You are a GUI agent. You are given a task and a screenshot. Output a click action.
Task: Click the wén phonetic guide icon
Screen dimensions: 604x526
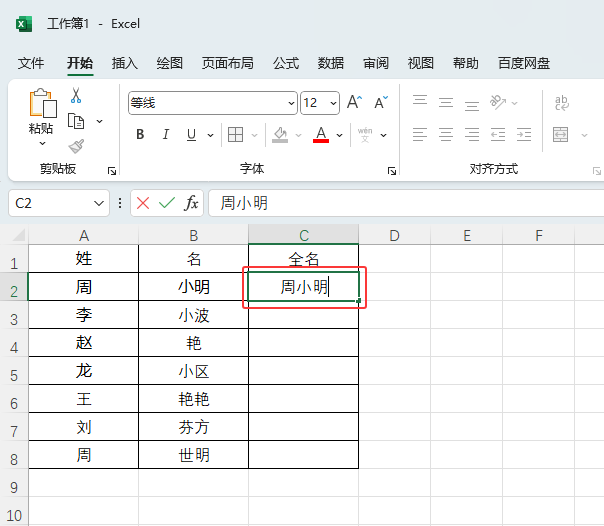(x=365, y=135)
